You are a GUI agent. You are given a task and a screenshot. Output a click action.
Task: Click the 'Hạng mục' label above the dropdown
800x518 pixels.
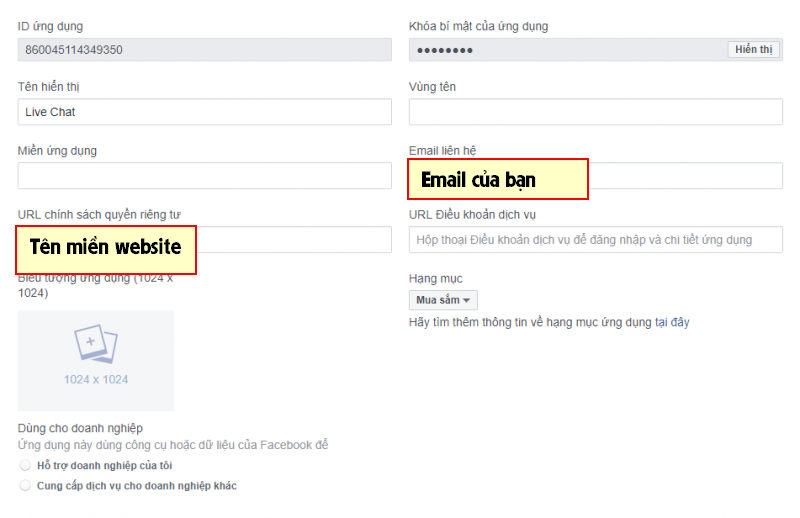click(435, 278)
